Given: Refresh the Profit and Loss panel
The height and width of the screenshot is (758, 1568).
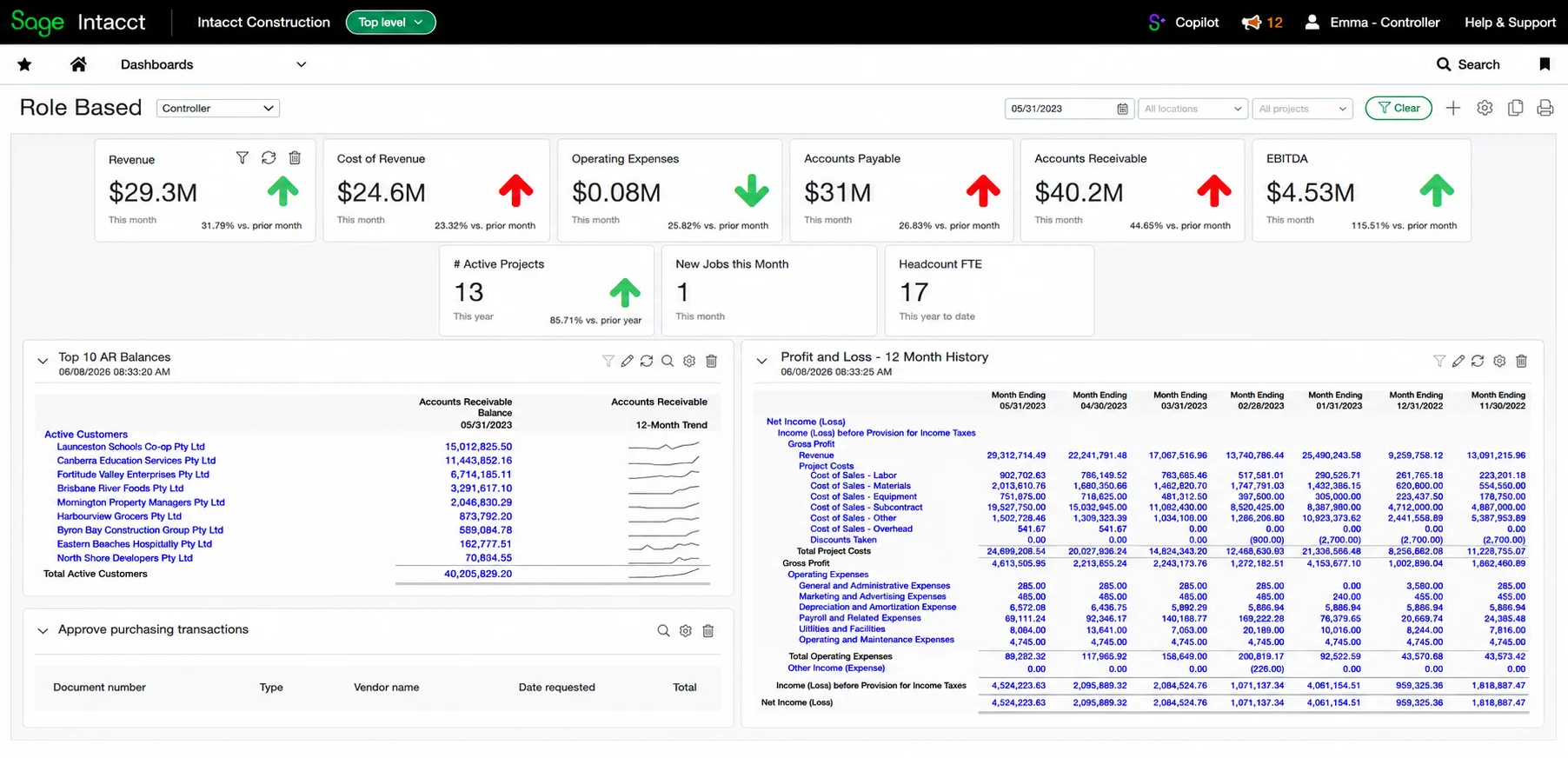Looking at the screenshot, I should tap(1478, 361).
